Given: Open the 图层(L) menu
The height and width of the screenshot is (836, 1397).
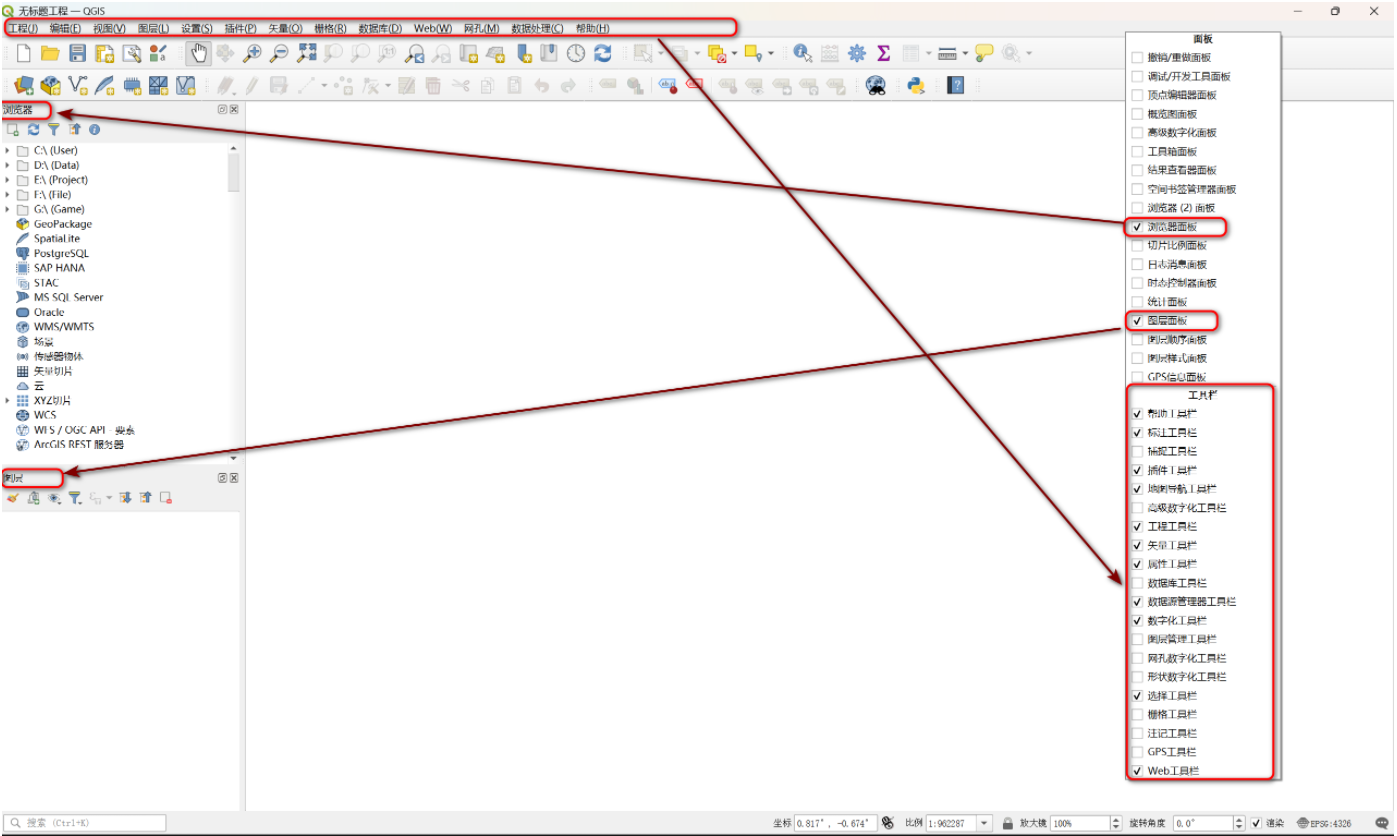Looking at the screenshot, I should 153,28.
